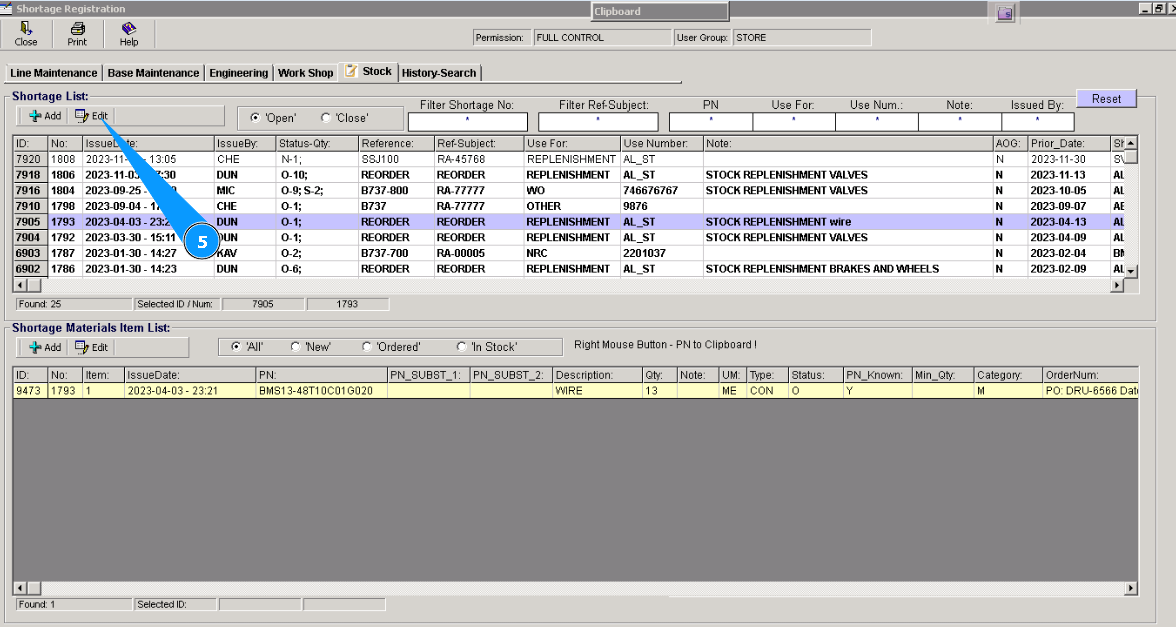This screenshot has height=627, width=1176.
Task: Click the Filter Shortage No input field
Action: (466, 122)
